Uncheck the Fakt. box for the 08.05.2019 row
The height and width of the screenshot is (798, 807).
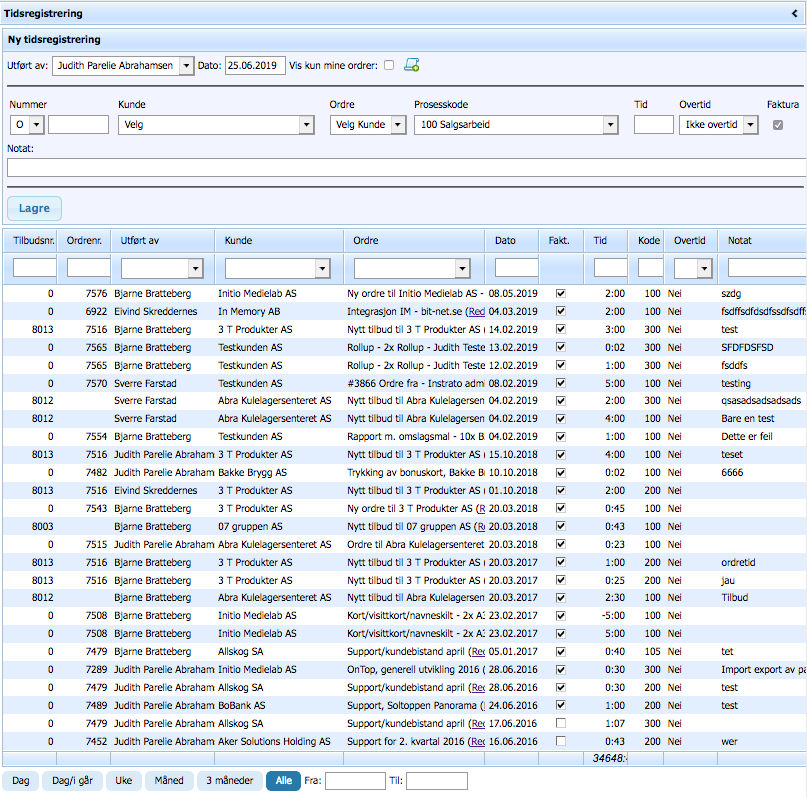pos(560,294)
